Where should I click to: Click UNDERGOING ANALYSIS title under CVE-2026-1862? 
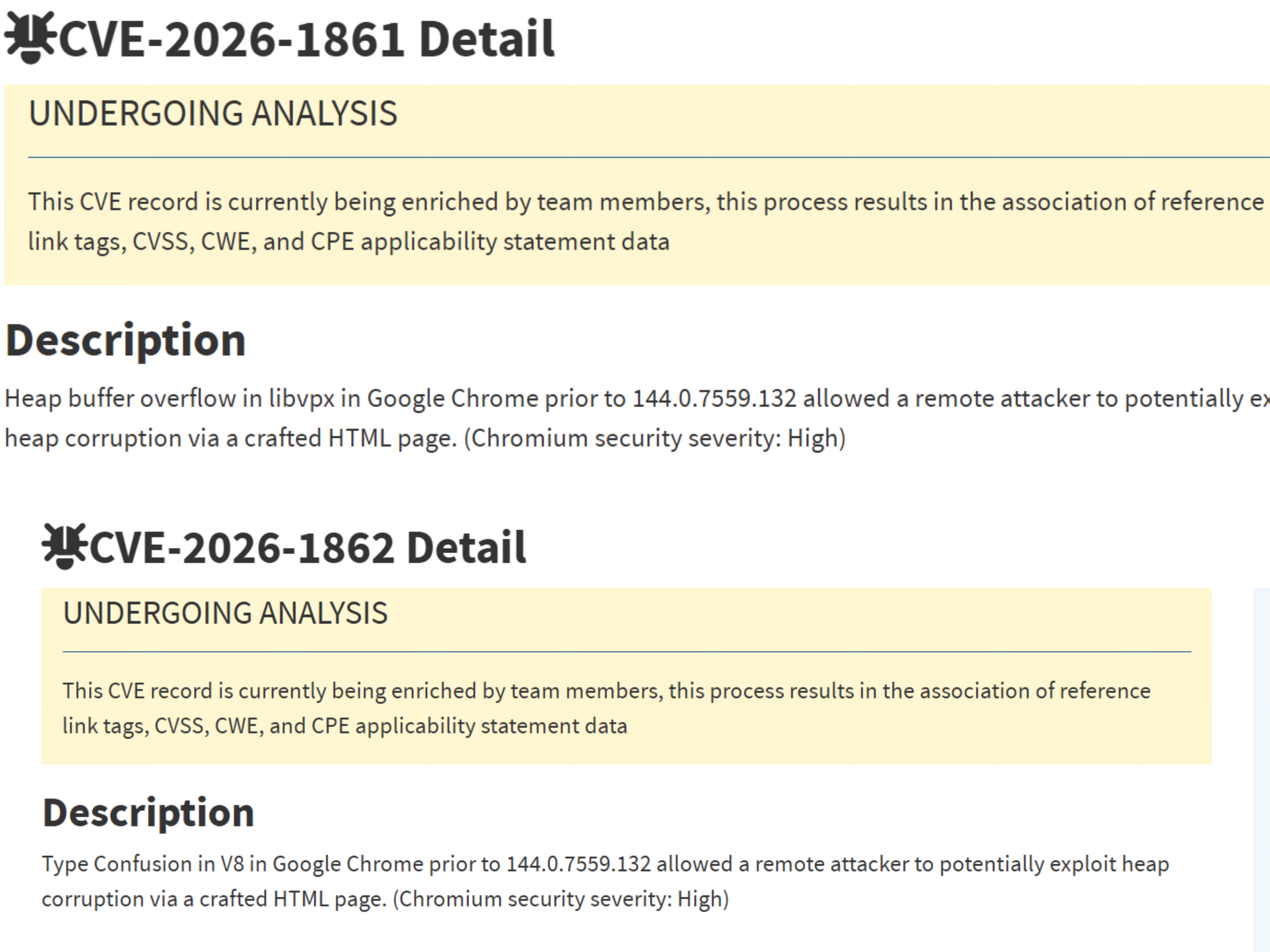[225, 613]
